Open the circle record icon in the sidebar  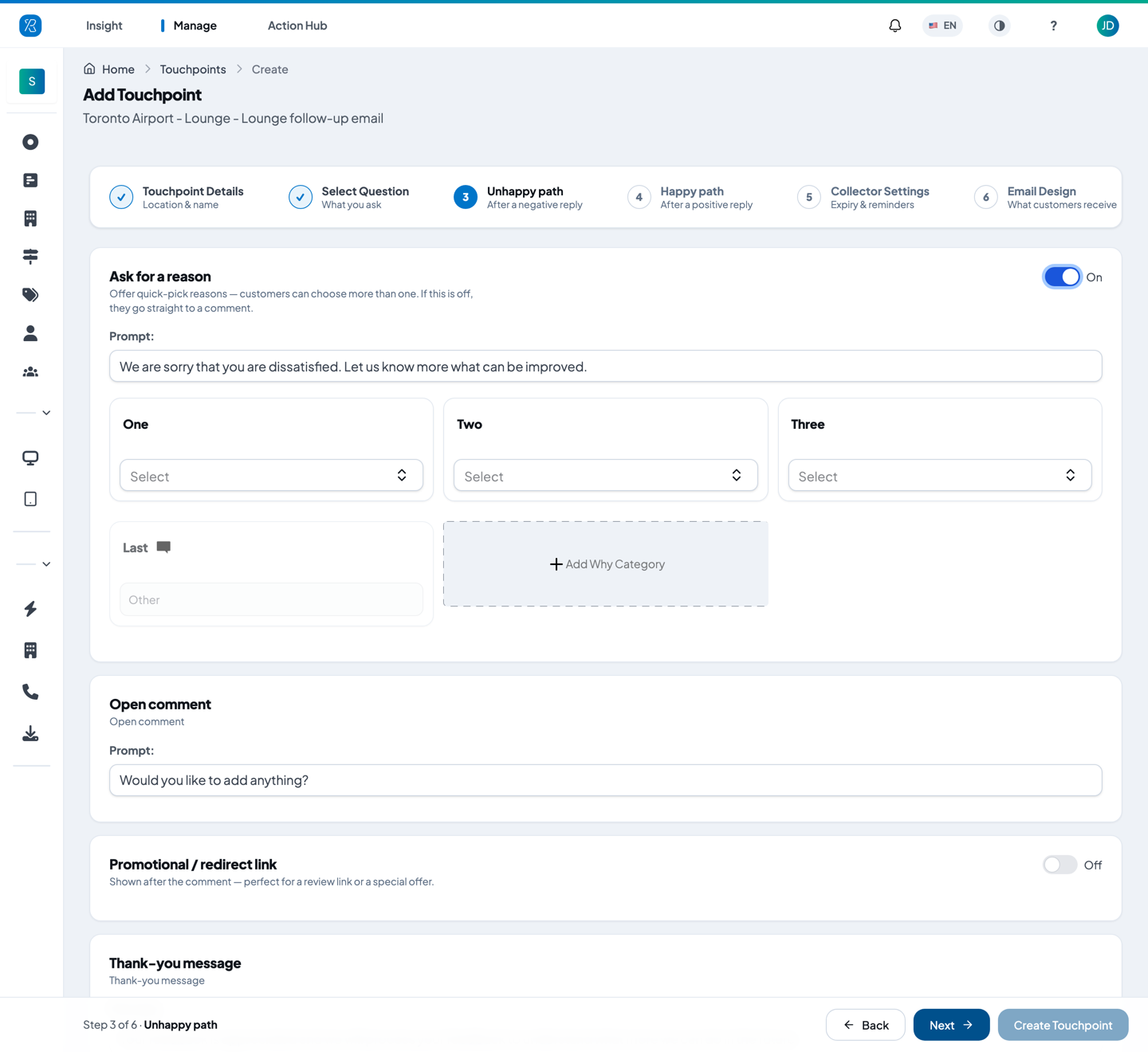(x=30, y=142)
